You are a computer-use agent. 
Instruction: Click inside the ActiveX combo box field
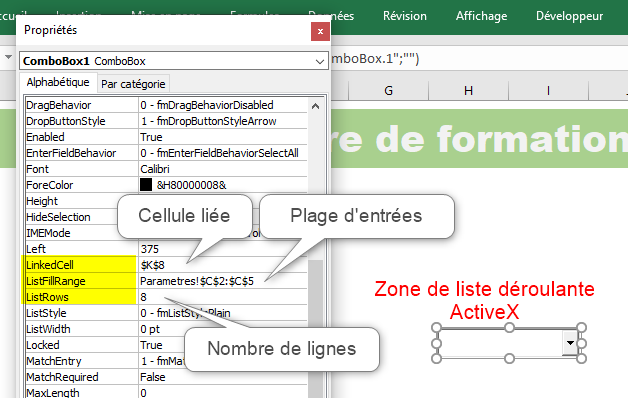coord(501,343)
